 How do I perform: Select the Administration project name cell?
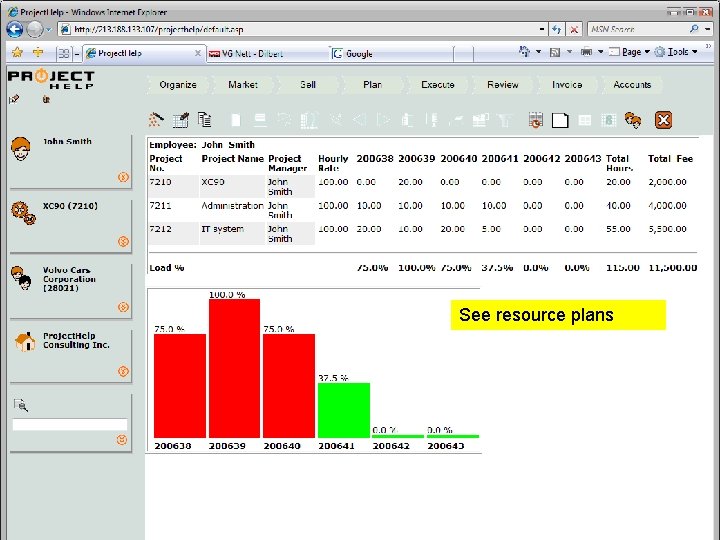coord(232,206)
